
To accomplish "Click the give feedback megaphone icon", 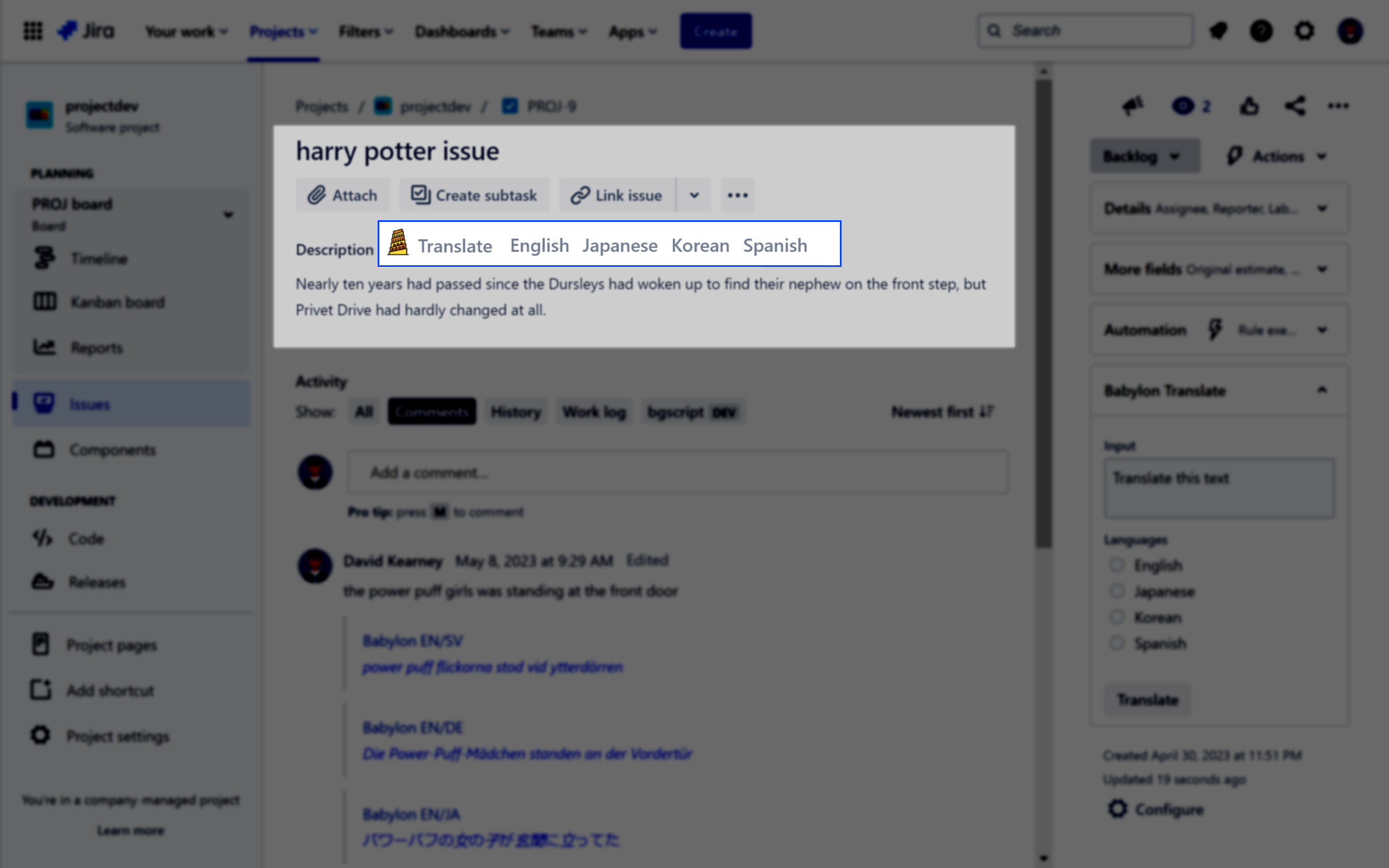I will click(x=1132, y=106).
